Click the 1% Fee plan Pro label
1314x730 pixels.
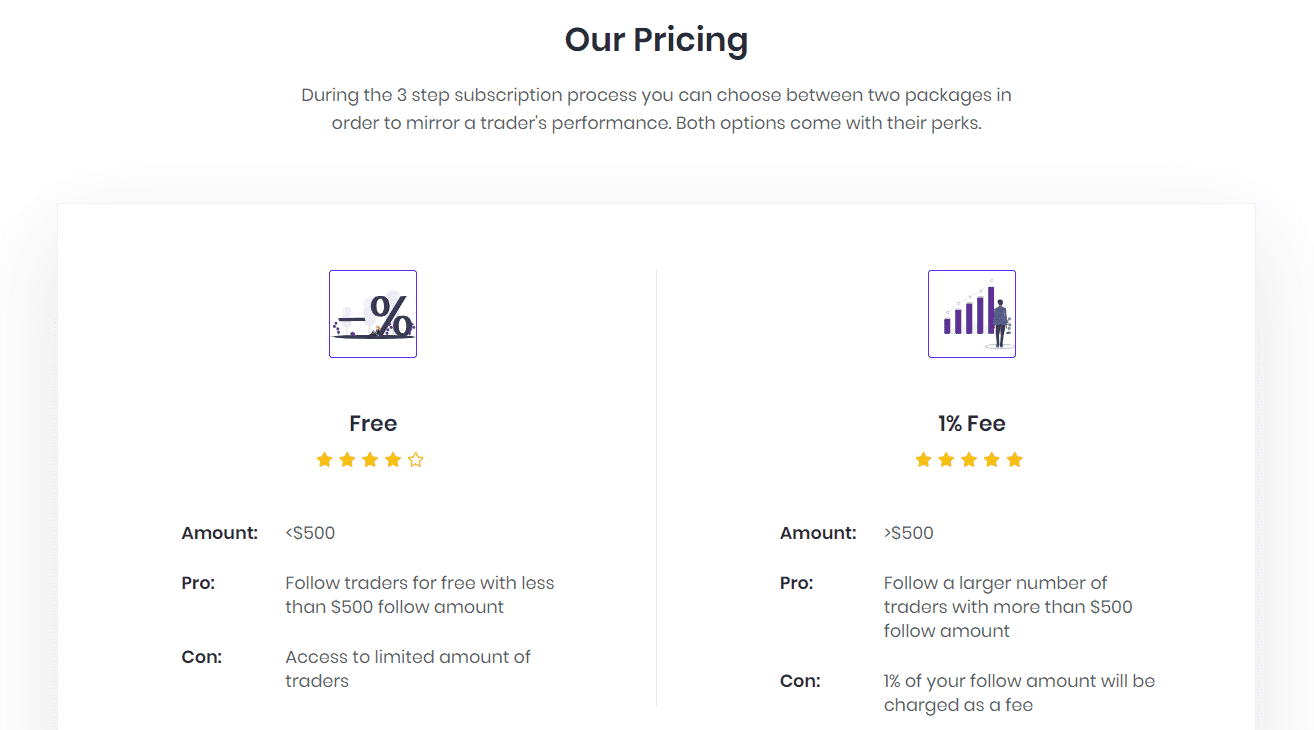pyautogui.click(x=797, y=583)
